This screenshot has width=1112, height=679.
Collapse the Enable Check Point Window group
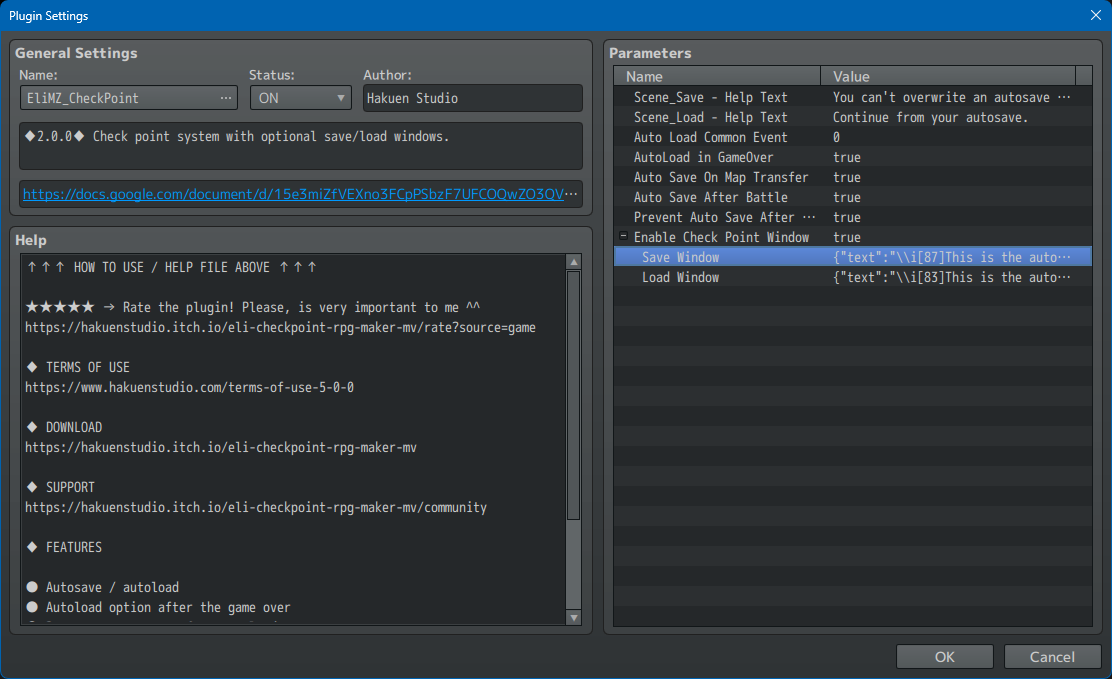(x=623, y=236)
